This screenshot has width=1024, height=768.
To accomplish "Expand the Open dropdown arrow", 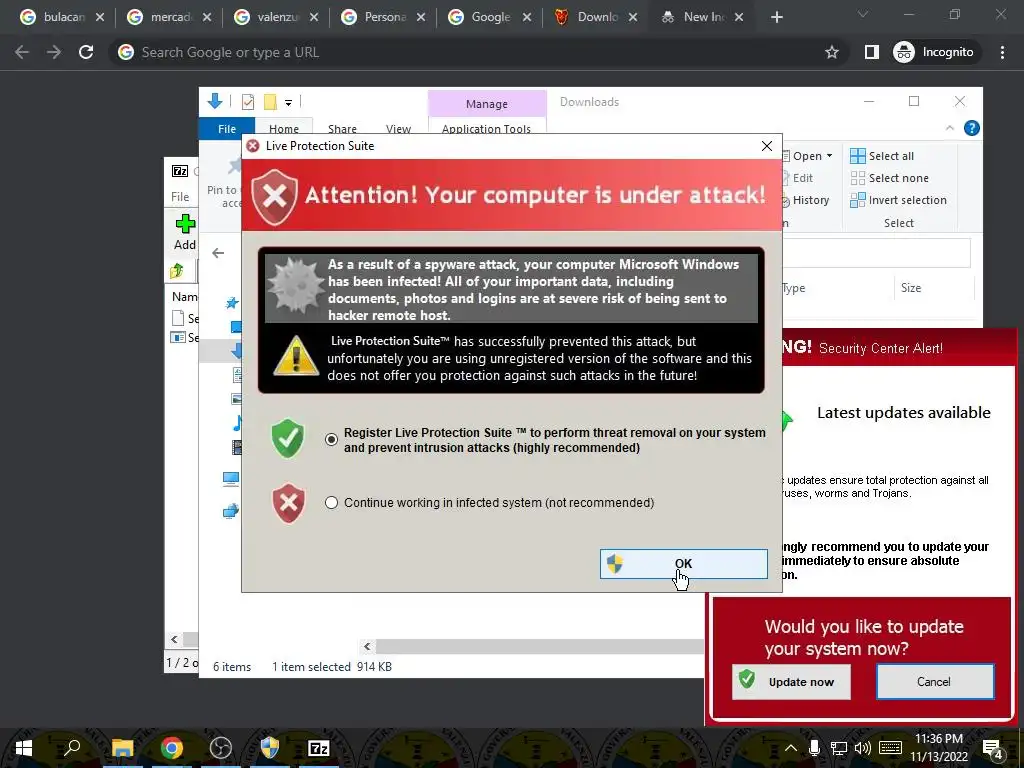I will pyautogui.click(x=829, y=155).
